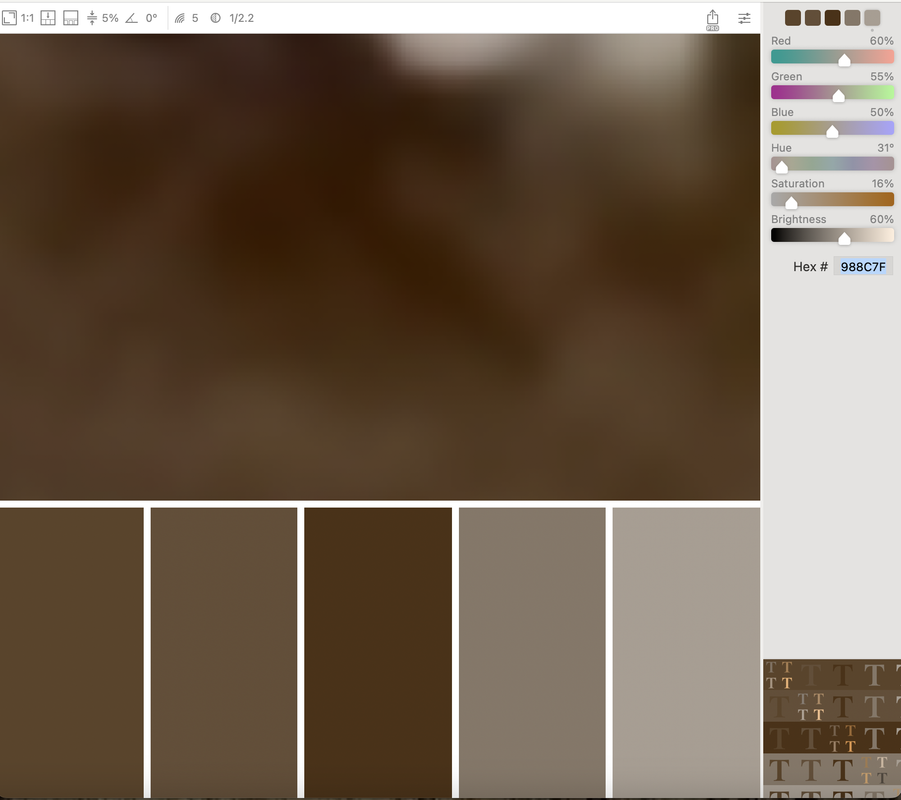This screenshot has height=800, width=901.
Task: Select second medium brown swatch in sidebar
Action: point(813,18)
